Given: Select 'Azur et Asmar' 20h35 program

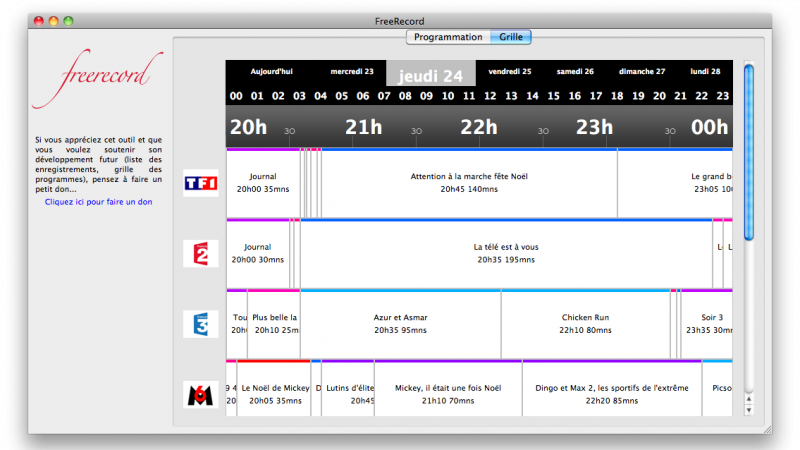Looking at the screenshot, I should [x=401, y=324].
